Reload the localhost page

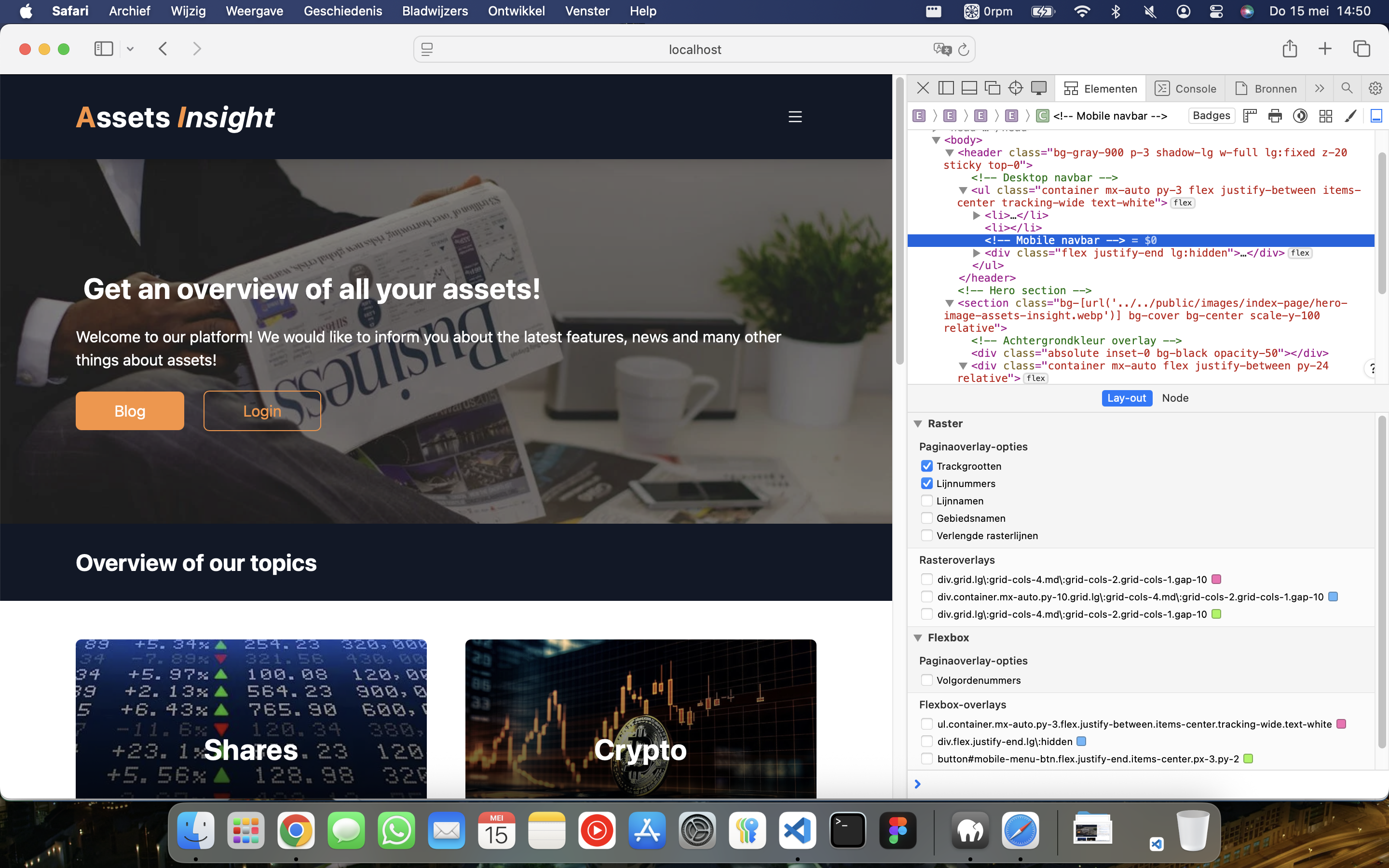click(964, 50)
